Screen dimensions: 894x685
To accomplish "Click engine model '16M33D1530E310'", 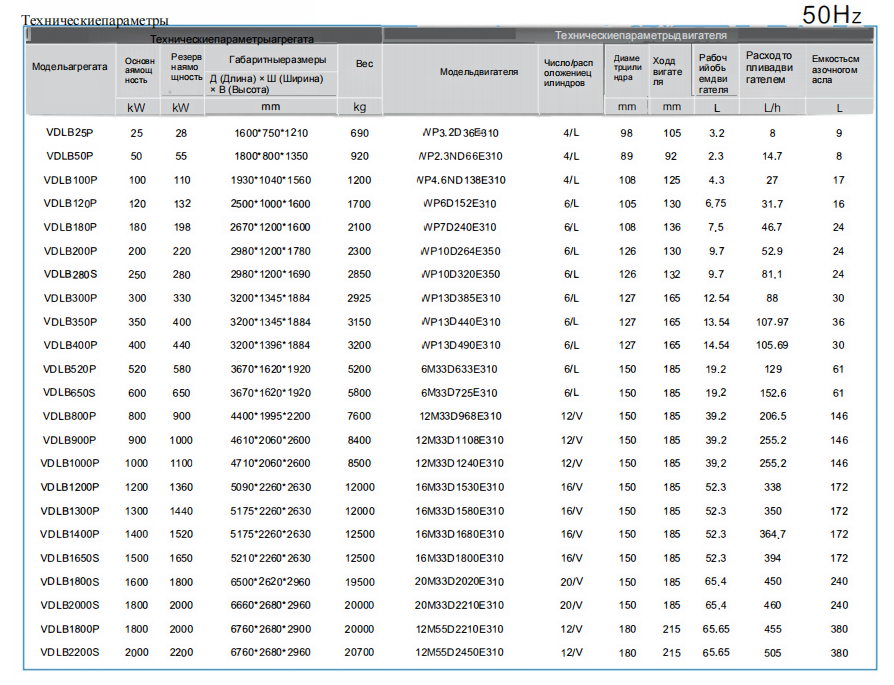I will click(x=460, y=487).
